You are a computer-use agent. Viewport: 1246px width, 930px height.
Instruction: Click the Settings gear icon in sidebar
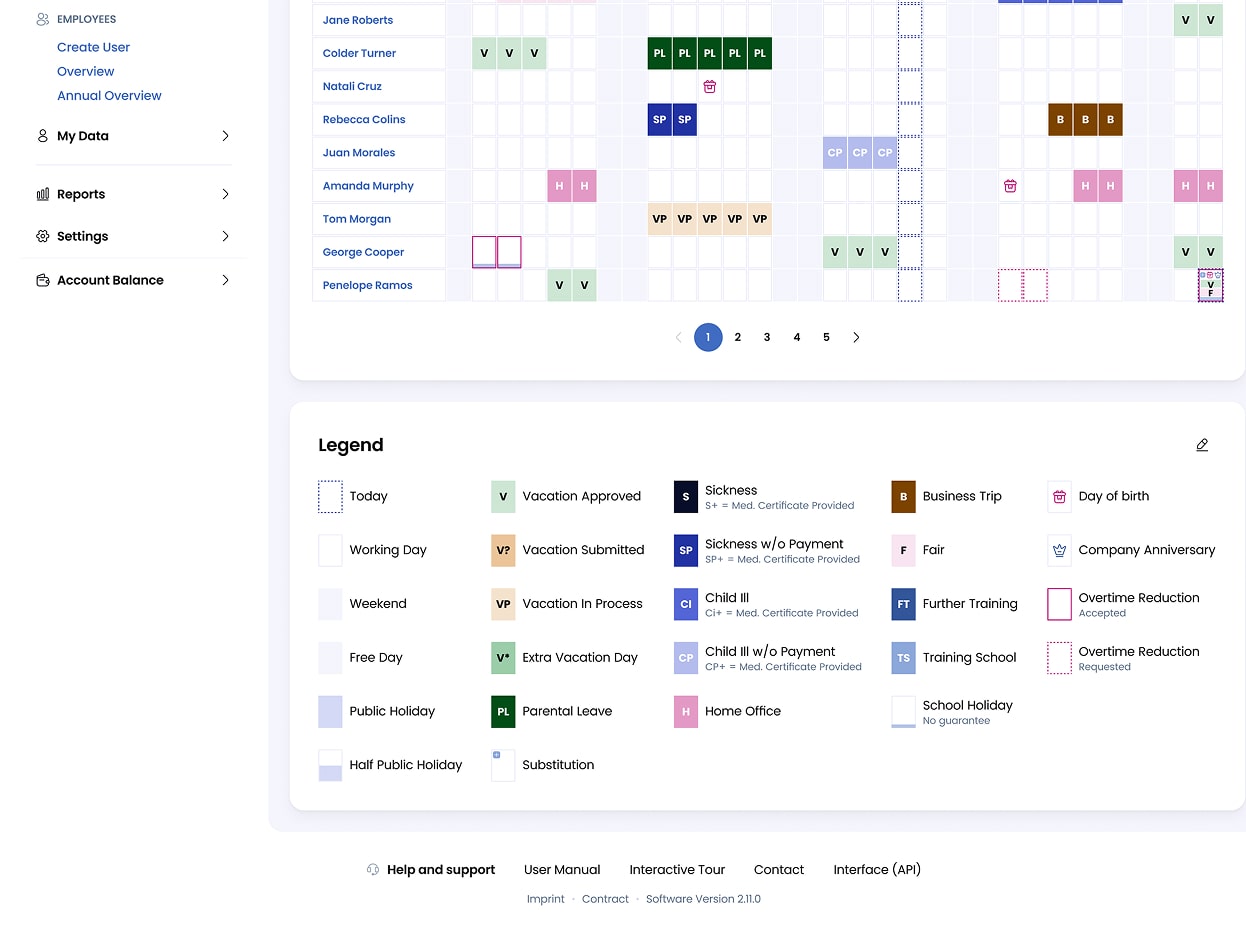43,236
